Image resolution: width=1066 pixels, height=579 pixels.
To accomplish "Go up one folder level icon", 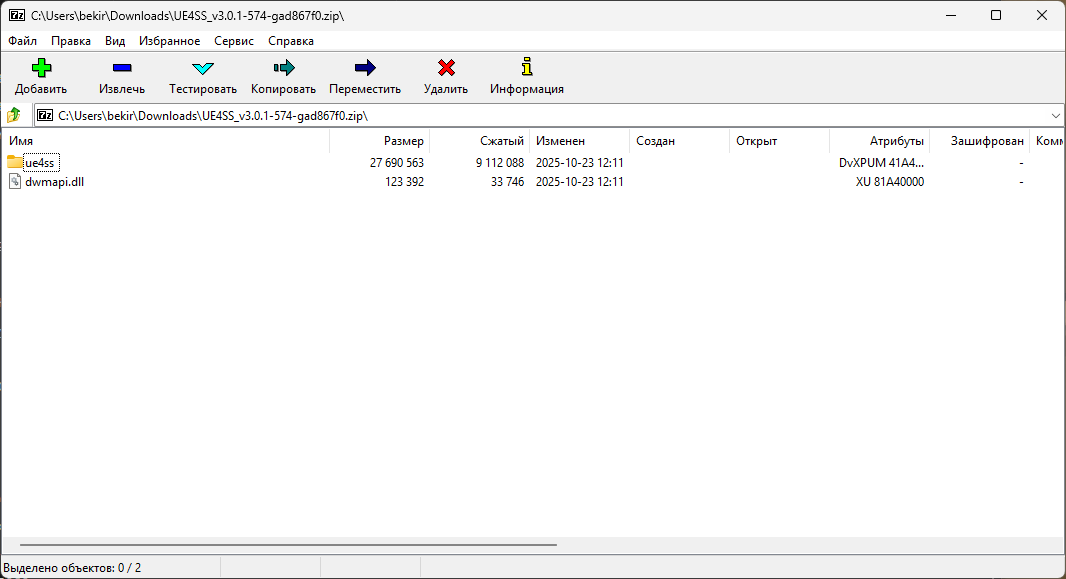I will click(x=14, y=115).
